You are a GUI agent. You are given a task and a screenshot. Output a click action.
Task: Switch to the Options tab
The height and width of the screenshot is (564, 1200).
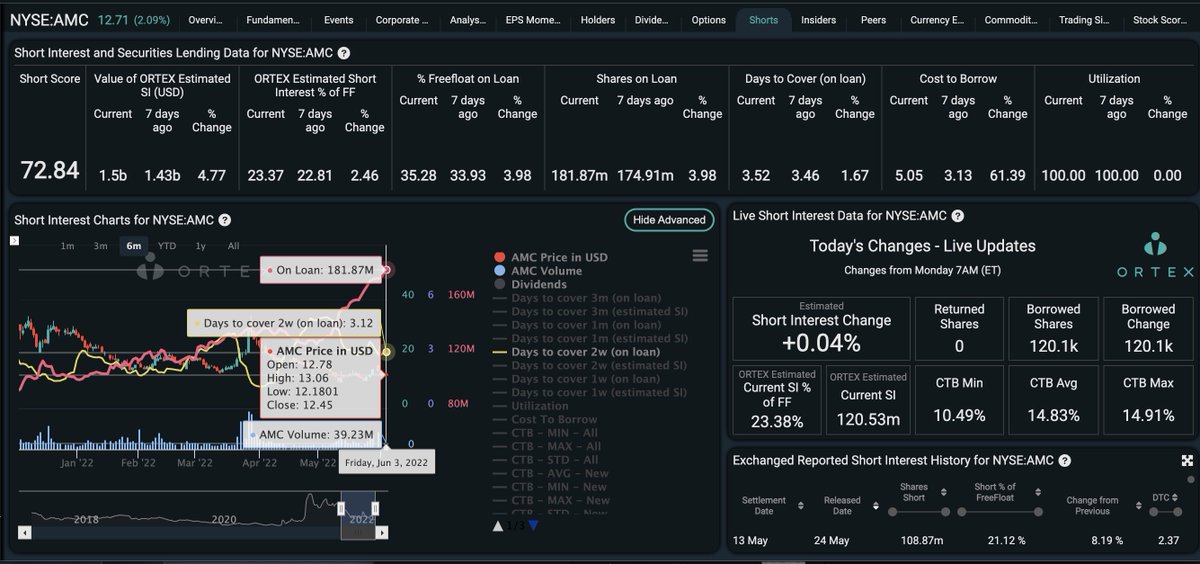[708, 19]
